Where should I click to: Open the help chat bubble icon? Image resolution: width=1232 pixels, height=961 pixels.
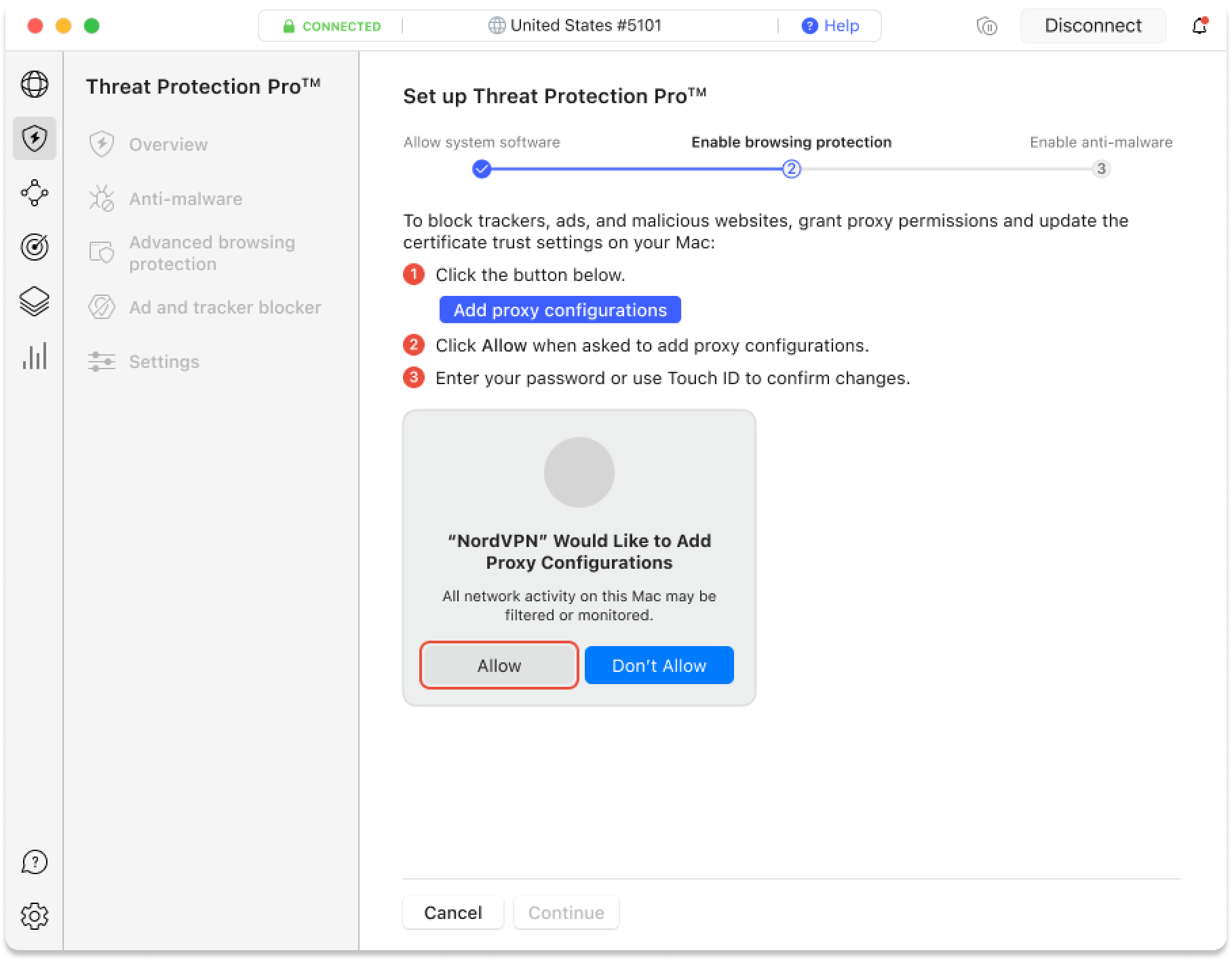click(x=35, y=862)
